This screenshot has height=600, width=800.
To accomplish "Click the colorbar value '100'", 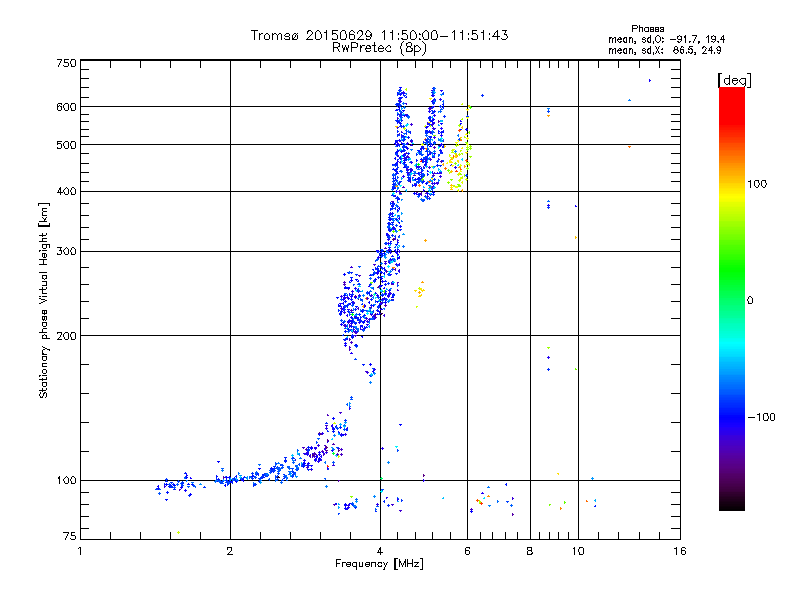I will (757, 184).
